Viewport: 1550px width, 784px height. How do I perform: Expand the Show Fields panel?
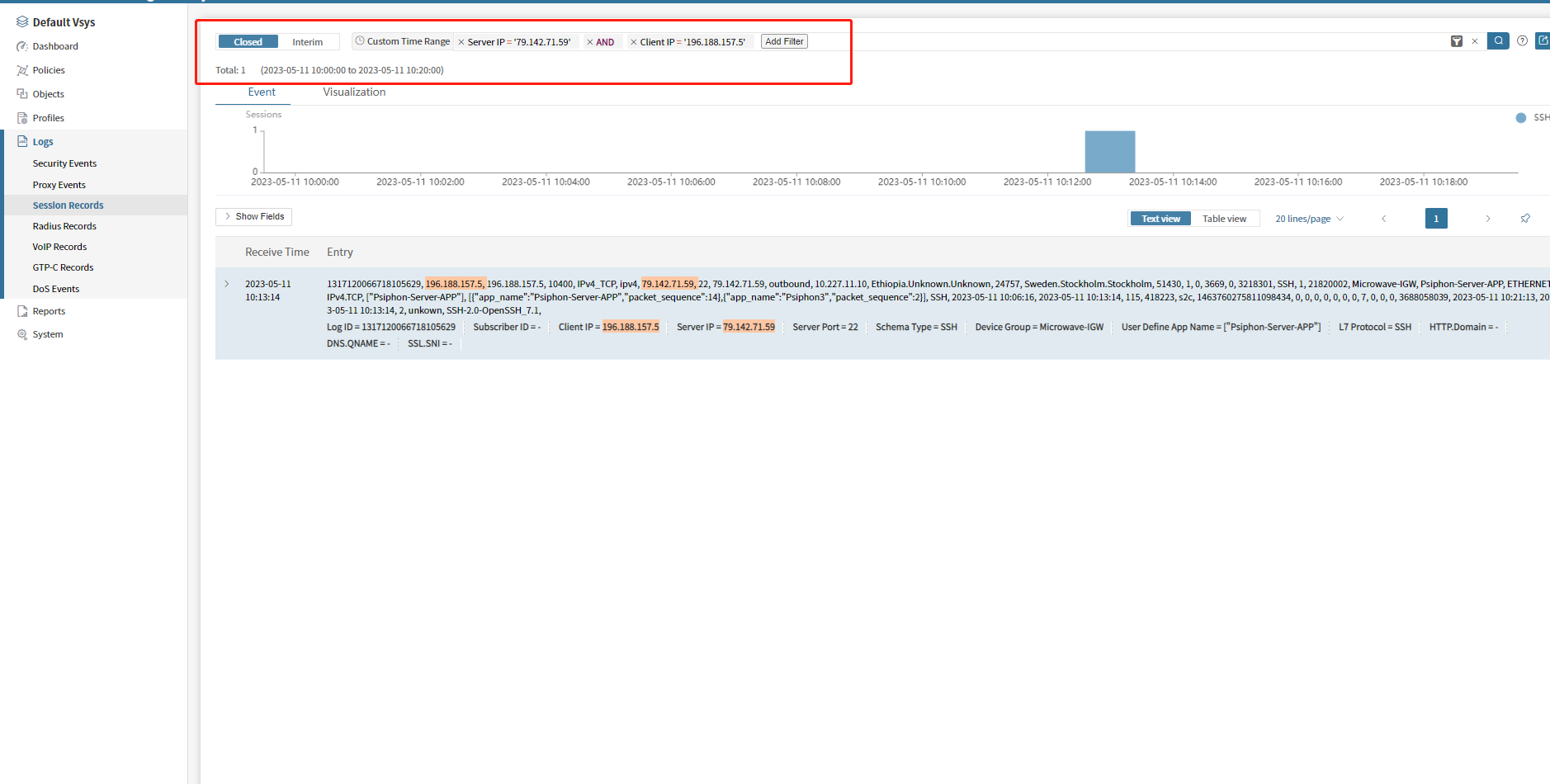click(x=254, y=216)
